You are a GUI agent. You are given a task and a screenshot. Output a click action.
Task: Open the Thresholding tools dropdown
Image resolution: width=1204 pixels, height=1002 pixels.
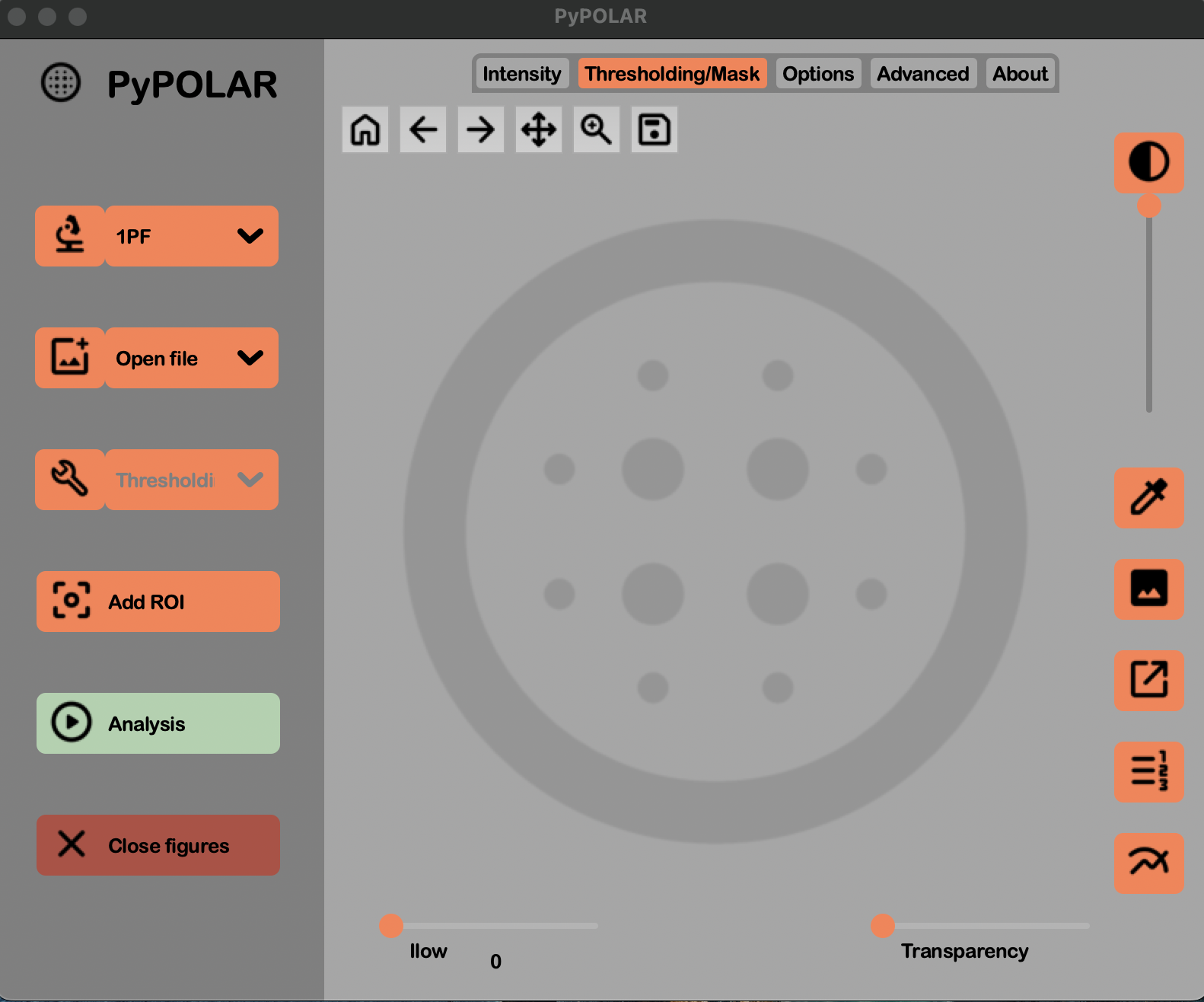[192, 480]
